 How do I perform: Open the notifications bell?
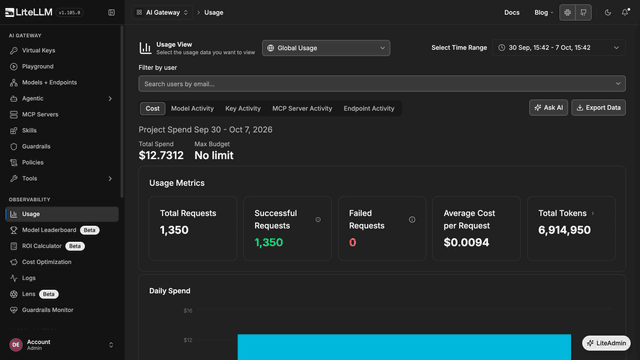tap(625, 13)
